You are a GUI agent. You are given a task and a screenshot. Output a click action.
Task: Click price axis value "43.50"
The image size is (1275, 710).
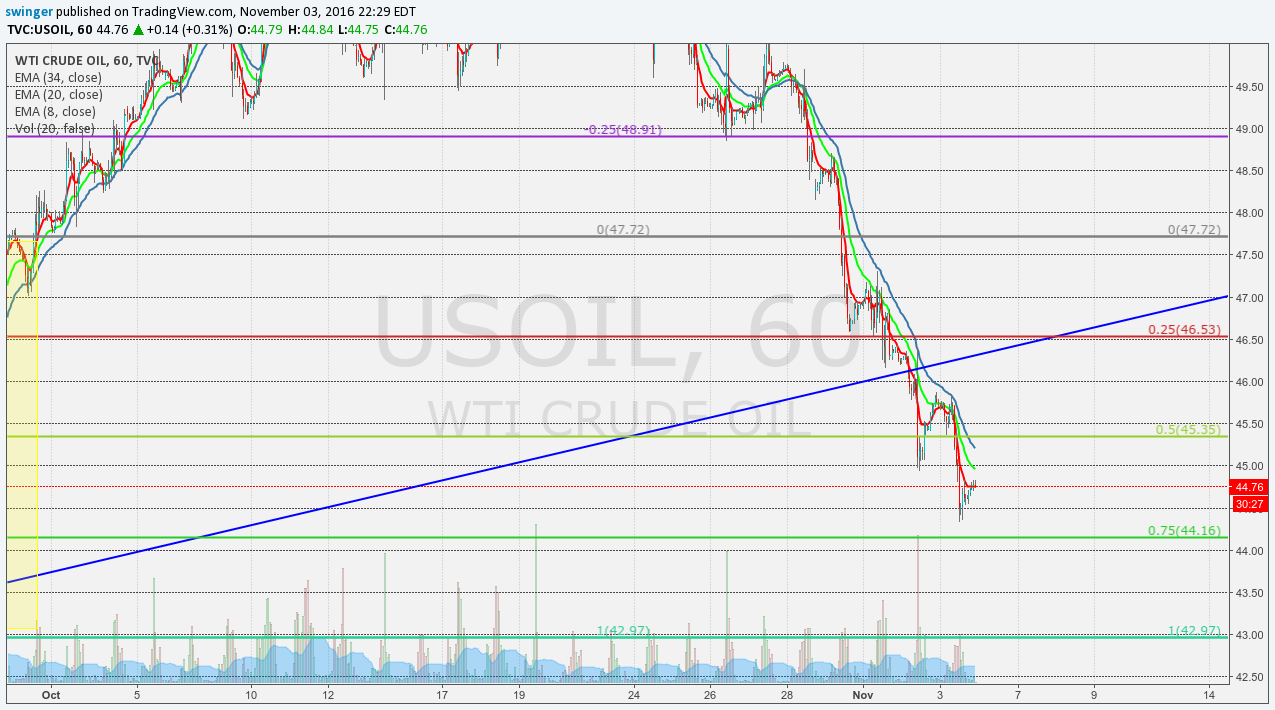point(1249,593)
